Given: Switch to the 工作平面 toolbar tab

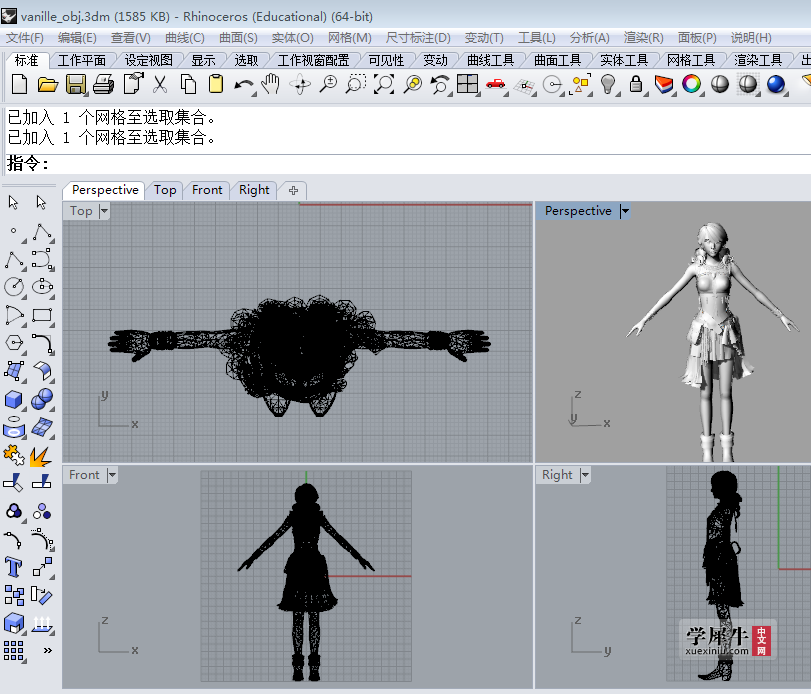Looking at the screenshot, I should (x=82, y=61).
